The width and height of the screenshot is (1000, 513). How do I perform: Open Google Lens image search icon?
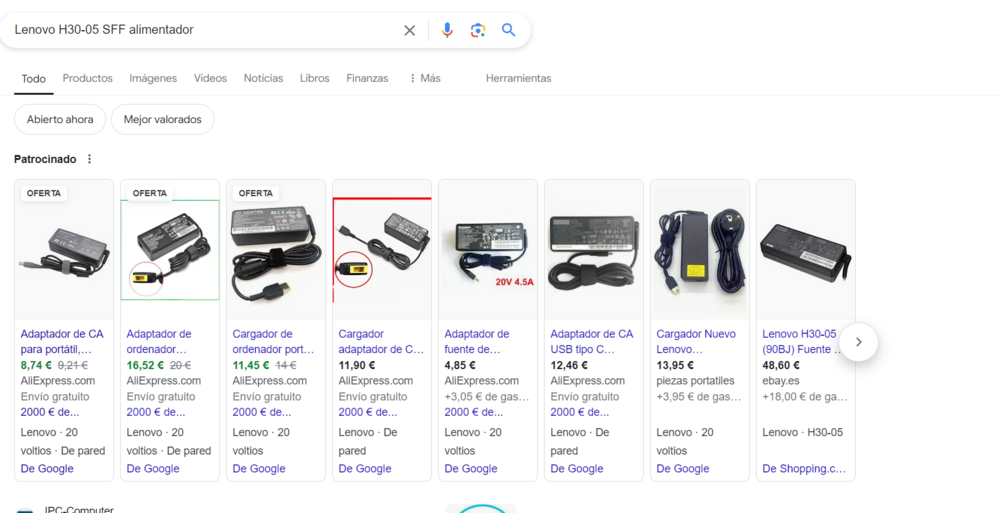[x=478, y=30]
